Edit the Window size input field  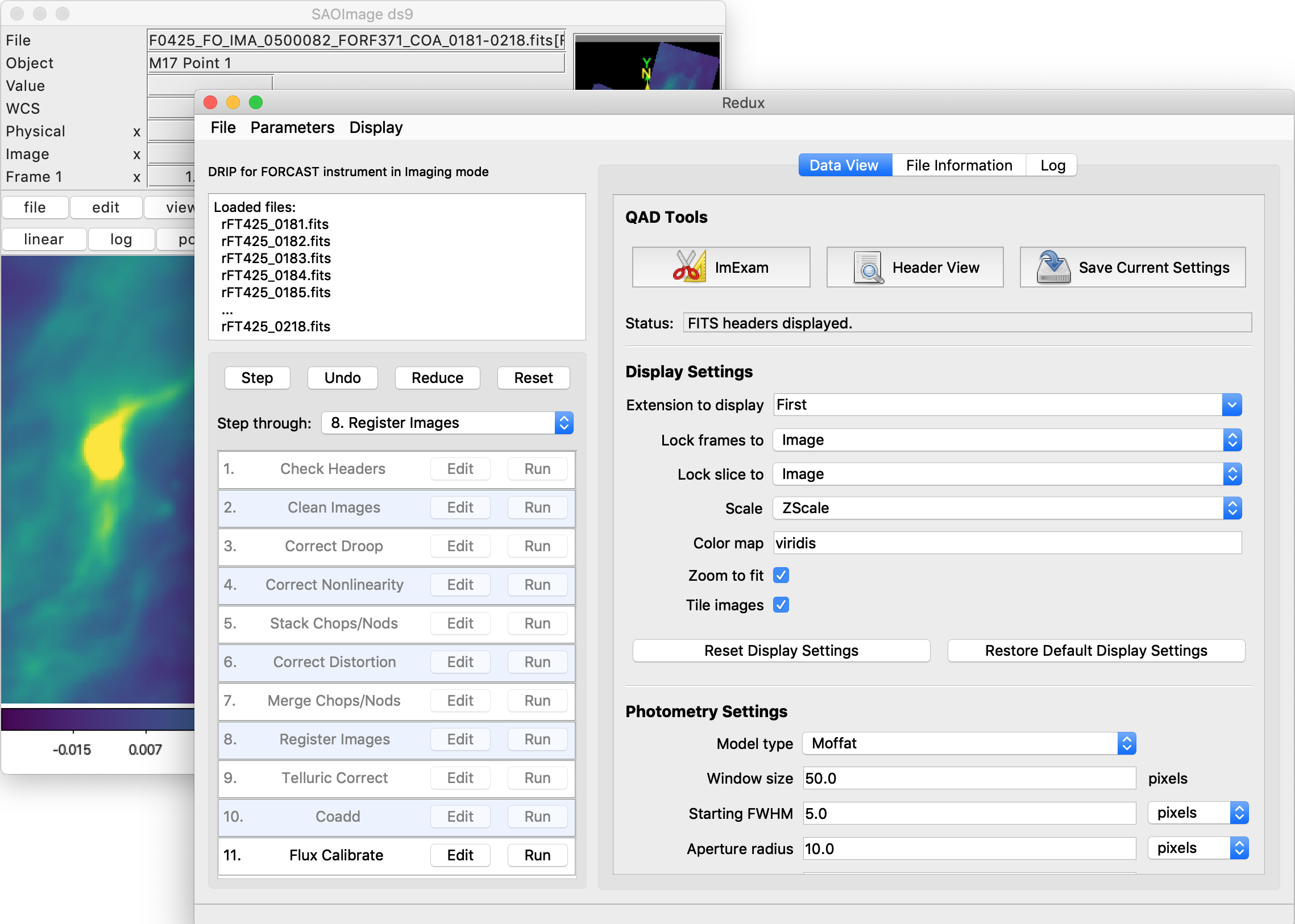(x=968, y=779)
